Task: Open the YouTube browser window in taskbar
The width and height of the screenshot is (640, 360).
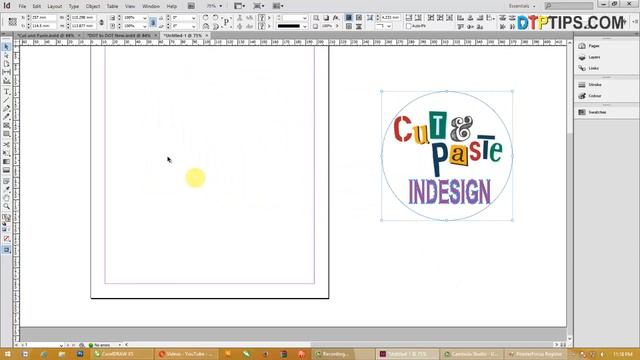Action: coord(186,354)
